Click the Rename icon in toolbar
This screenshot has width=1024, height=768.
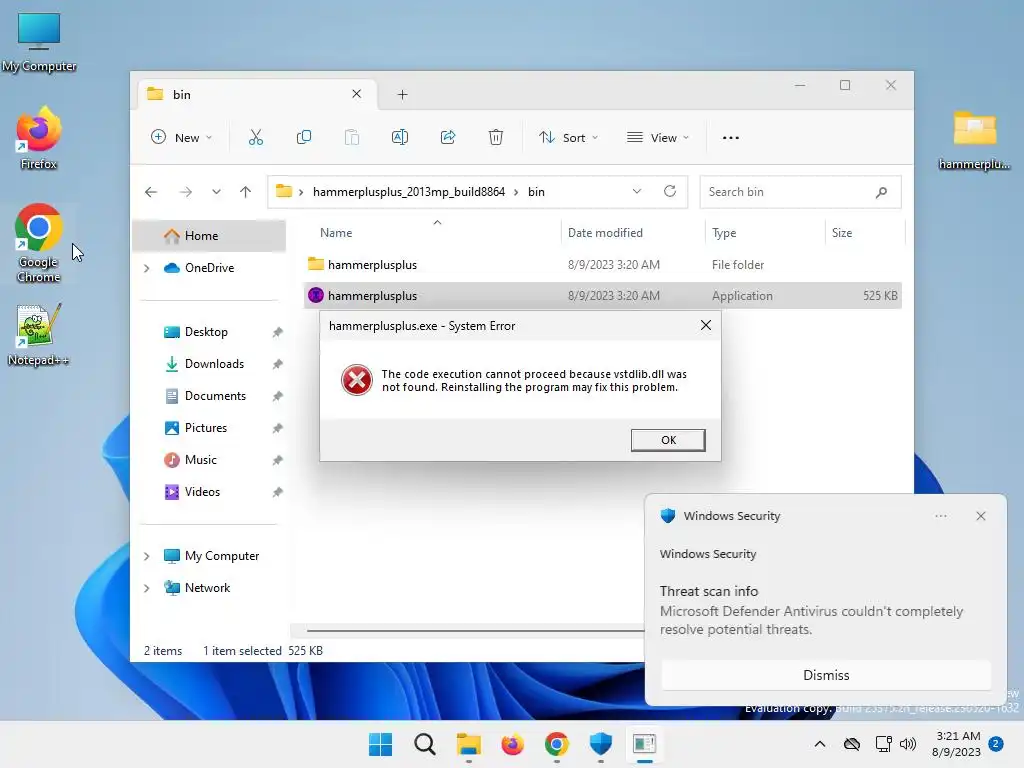coord(400,137)
